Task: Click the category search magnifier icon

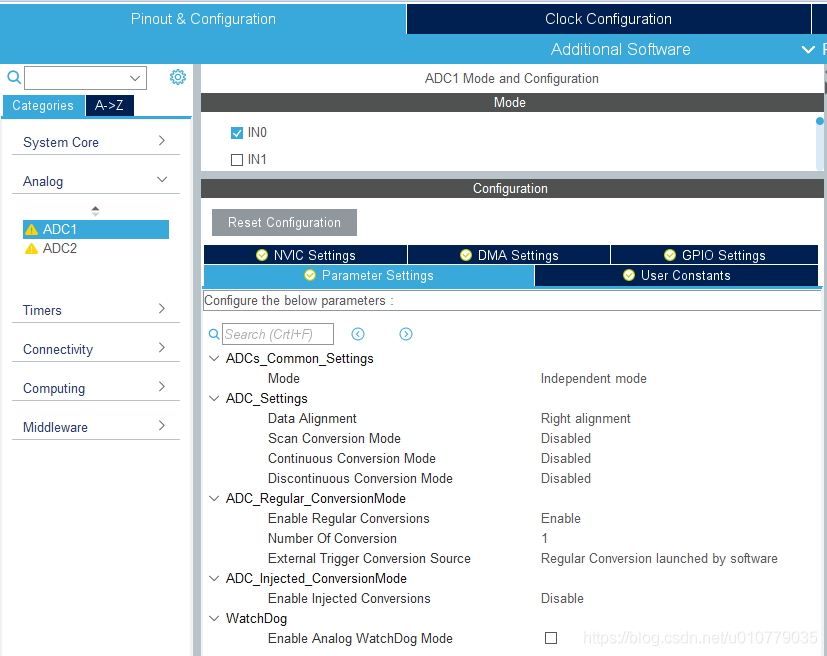Action: tap(14, 78)
